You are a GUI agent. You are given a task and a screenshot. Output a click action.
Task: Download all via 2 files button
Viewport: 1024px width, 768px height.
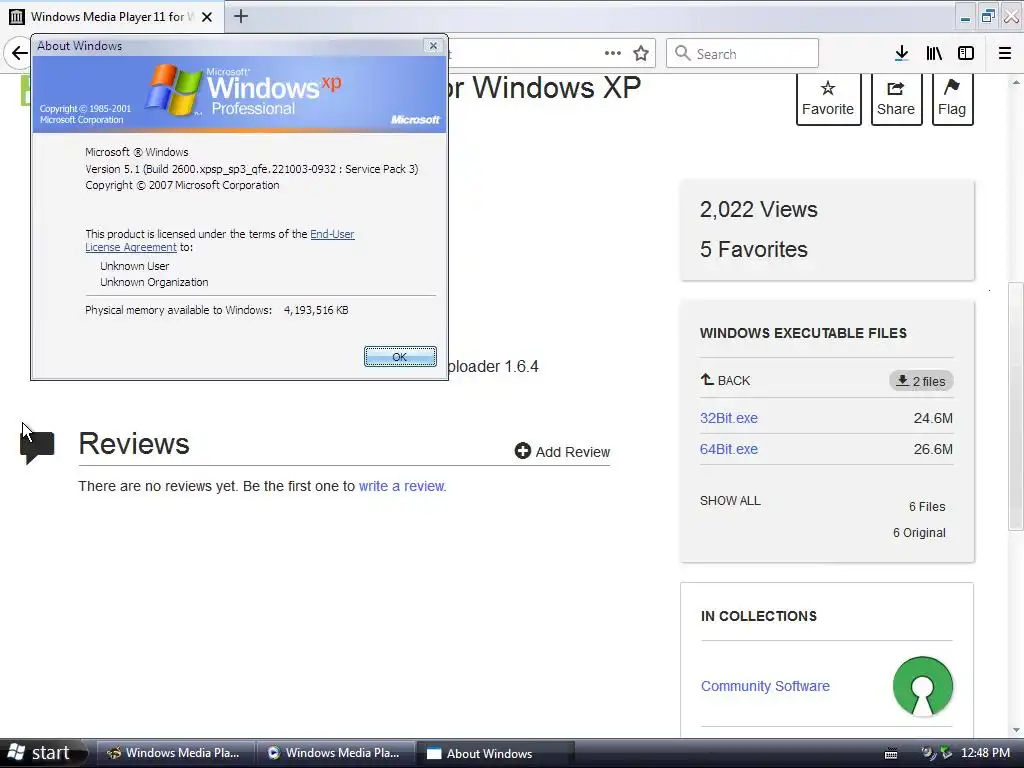921,381
